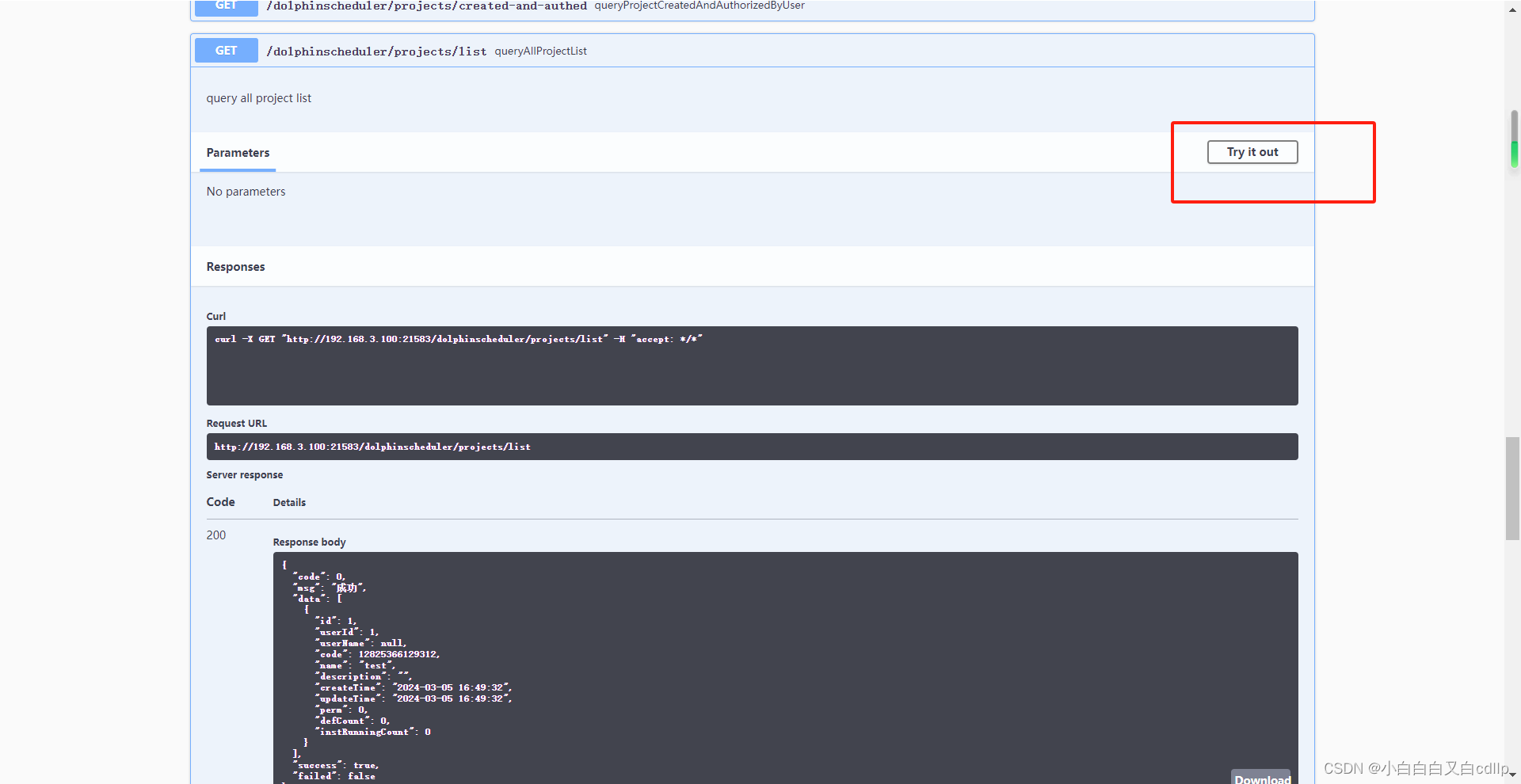
Task: Click the 200 response code
Action: click(215, 535)
